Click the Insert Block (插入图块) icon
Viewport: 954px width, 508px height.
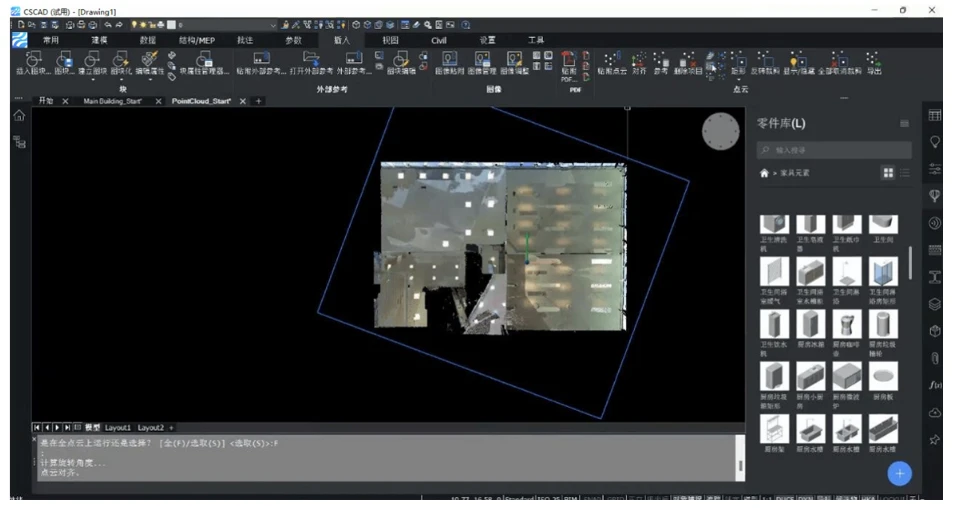coord(33,59)
